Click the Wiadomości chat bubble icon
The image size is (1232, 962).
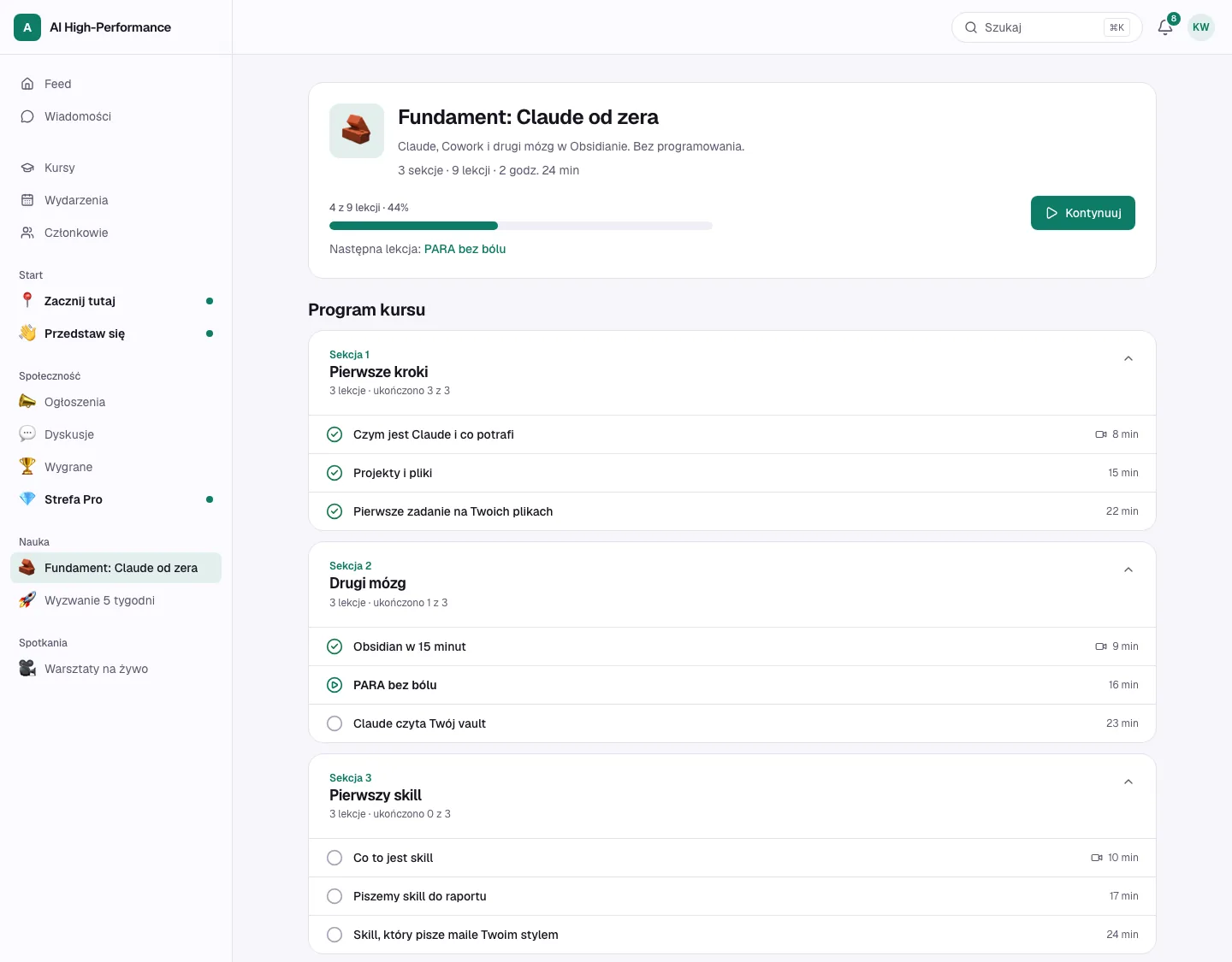point(27,116)
